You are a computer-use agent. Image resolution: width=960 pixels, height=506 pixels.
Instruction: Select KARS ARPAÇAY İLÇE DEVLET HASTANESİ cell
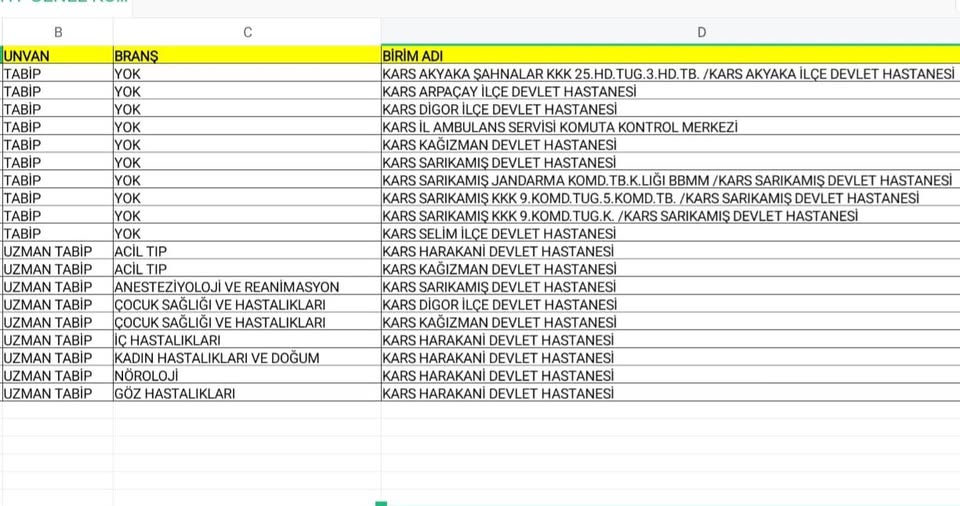coord(670,91)
